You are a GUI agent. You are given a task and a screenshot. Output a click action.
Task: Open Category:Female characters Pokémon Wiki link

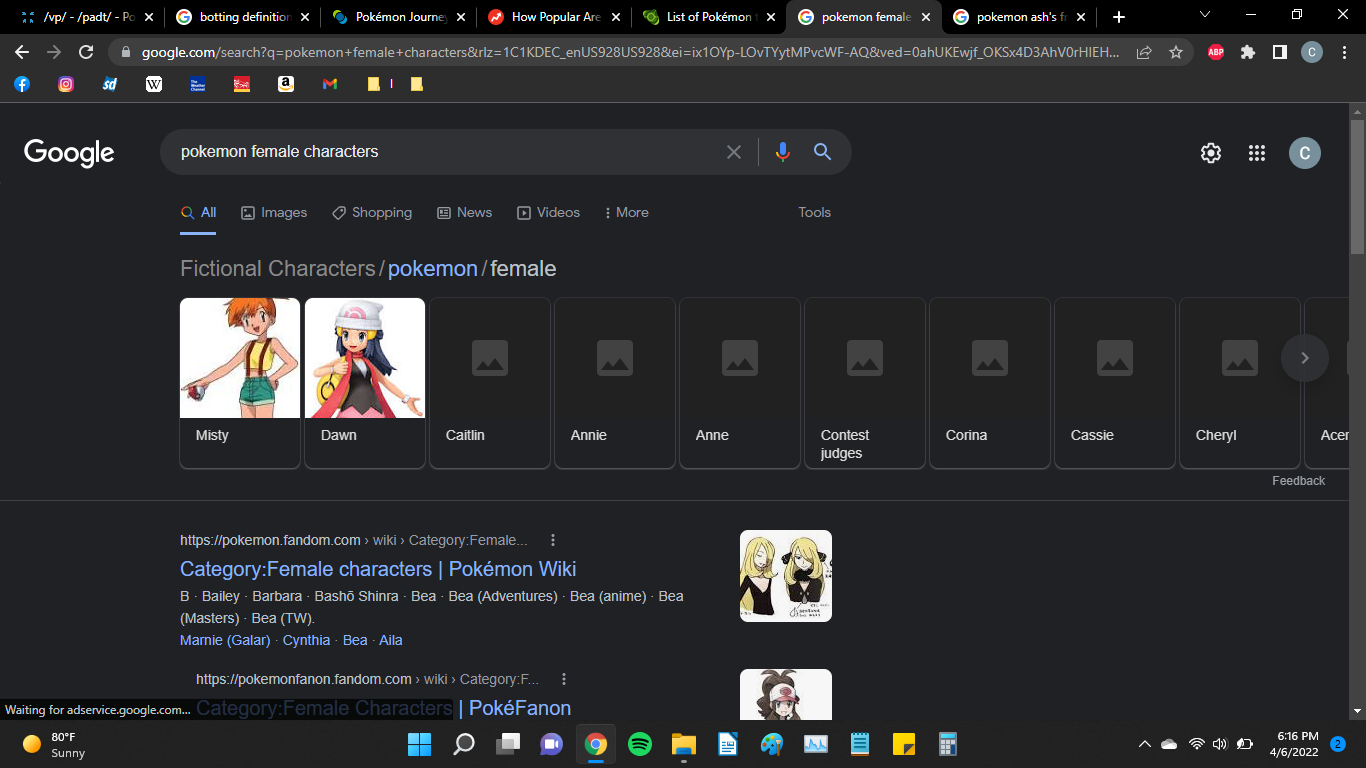click(x=378, y=569)
